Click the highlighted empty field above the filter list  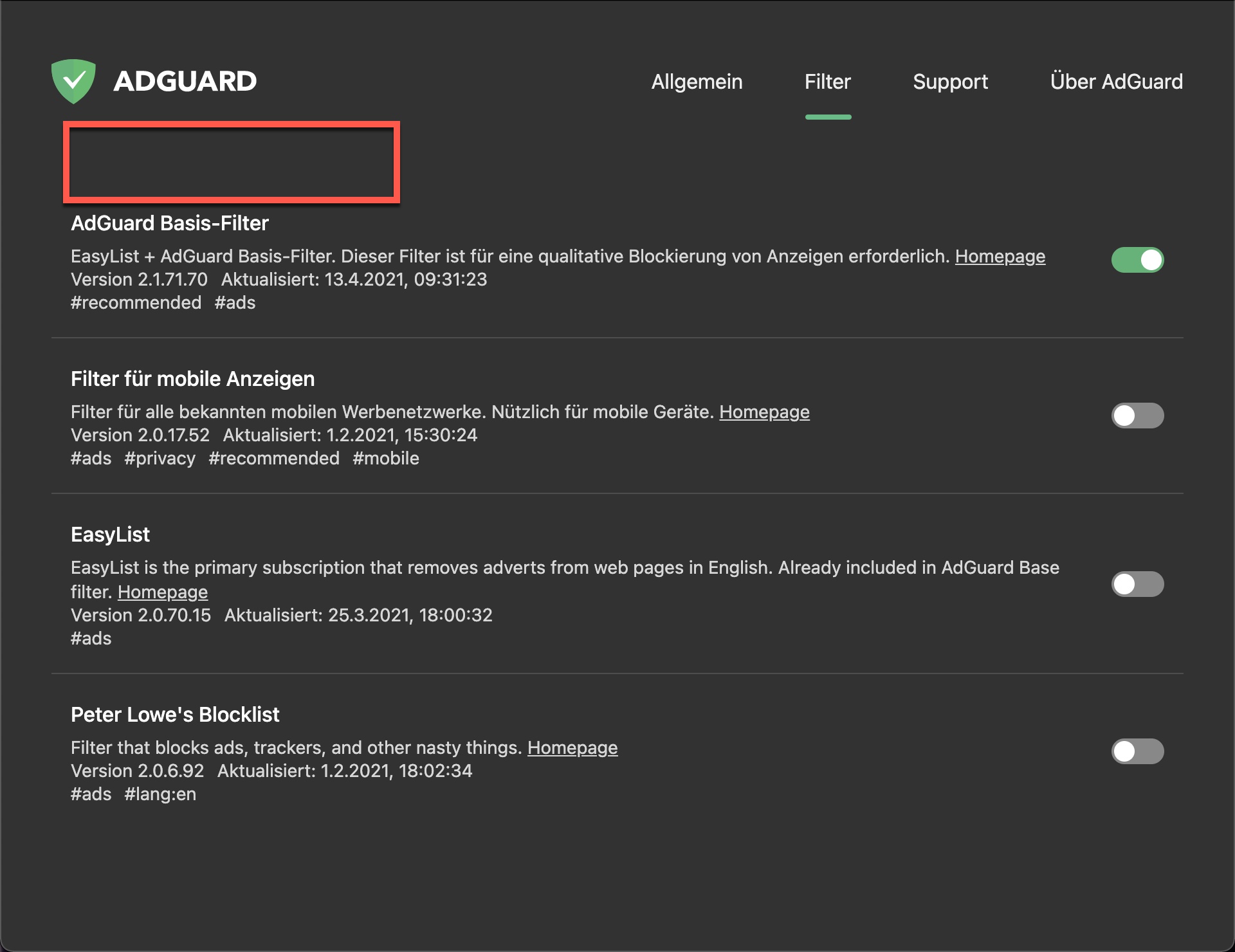pyautogui.click(x=232, y=163)
